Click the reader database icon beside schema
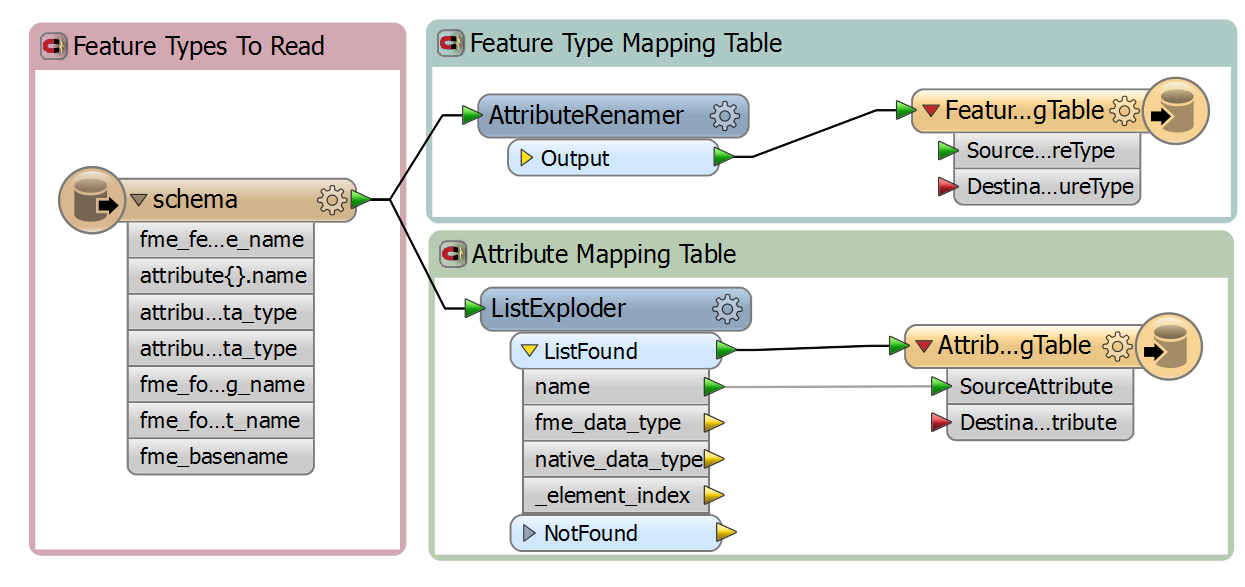The height and width of the screenshot is (587, 1245). [x=91, y=199]
